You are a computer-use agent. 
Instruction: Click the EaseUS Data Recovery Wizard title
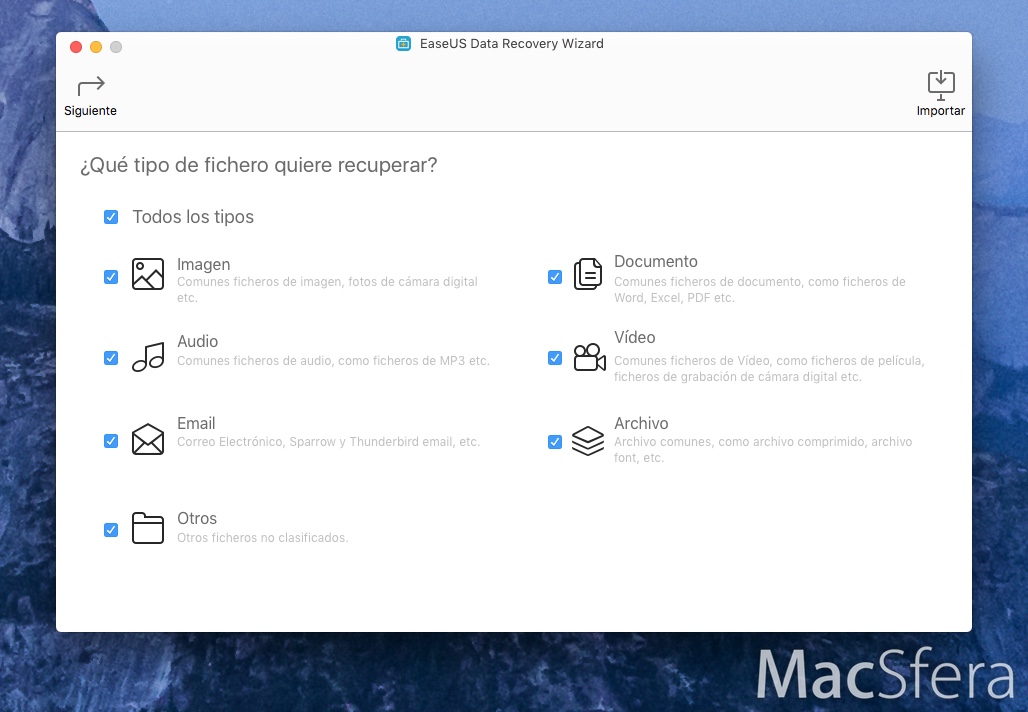point(511,44)
